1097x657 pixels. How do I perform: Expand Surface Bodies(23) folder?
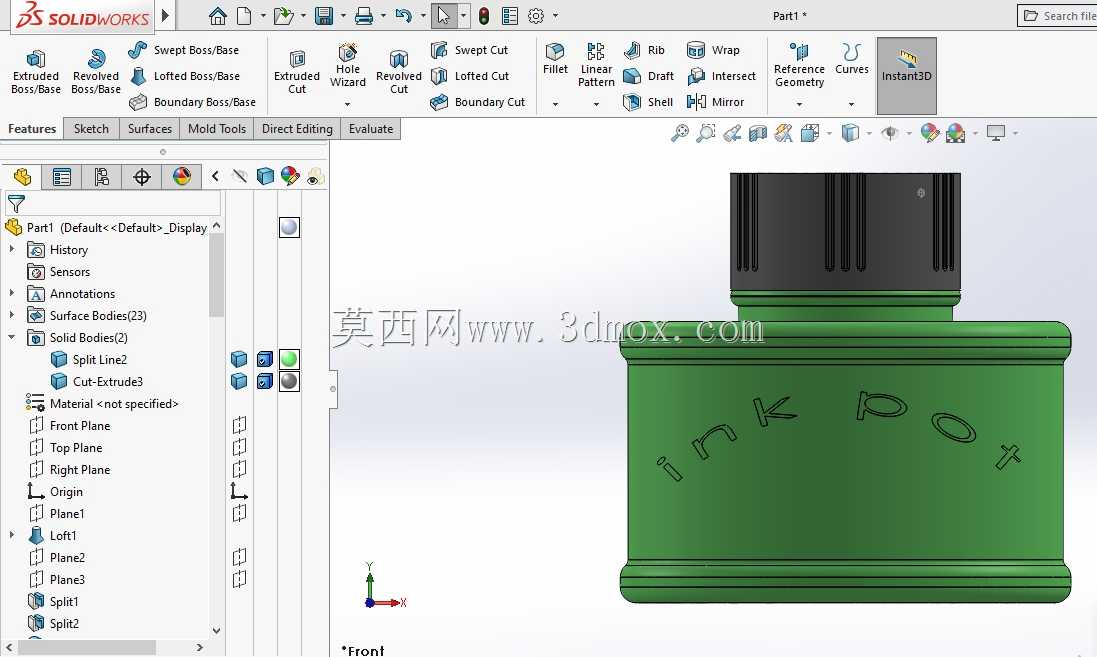pyautogui.click(x=11, y=315)
